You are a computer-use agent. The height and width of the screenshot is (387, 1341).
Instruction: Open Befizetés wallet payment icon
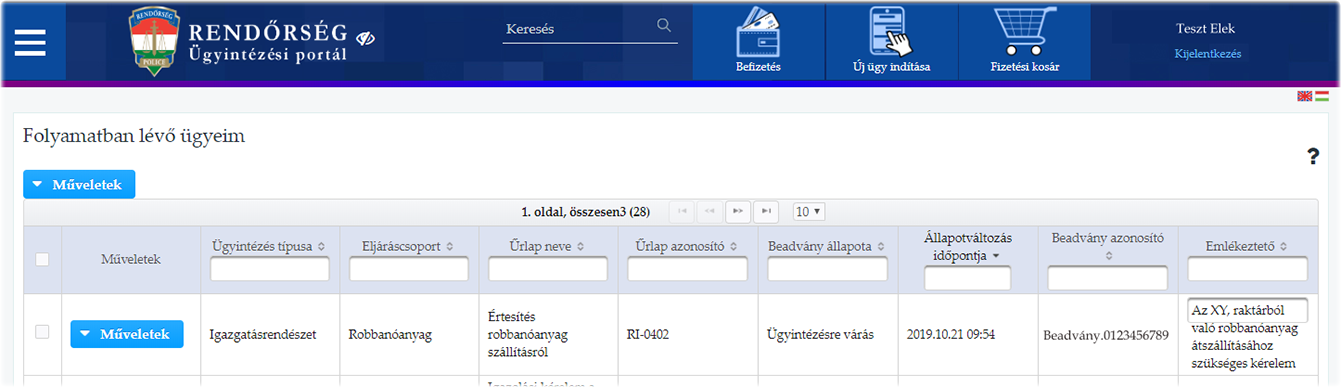[x=758, y=41]
